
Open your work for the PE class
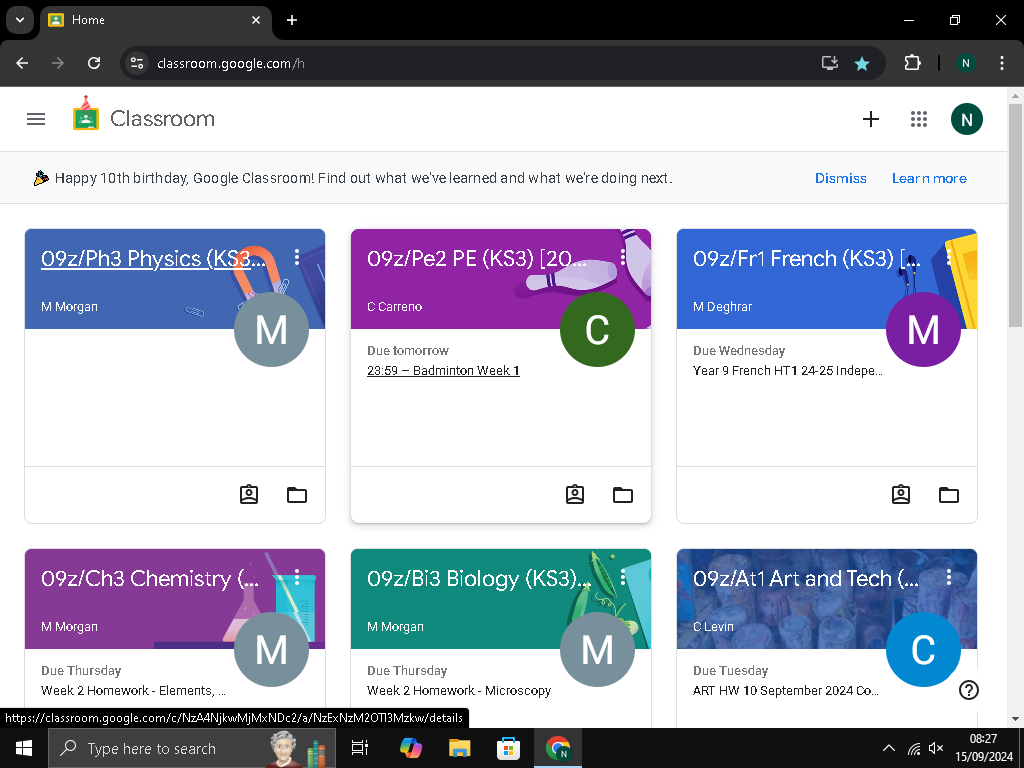(575, 494)
